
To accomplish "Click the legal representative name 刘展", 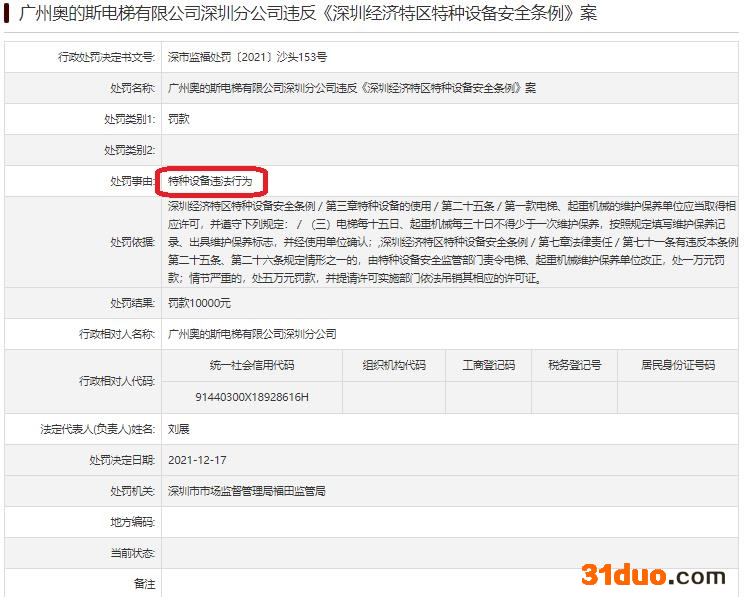I will tap(178, 429).
